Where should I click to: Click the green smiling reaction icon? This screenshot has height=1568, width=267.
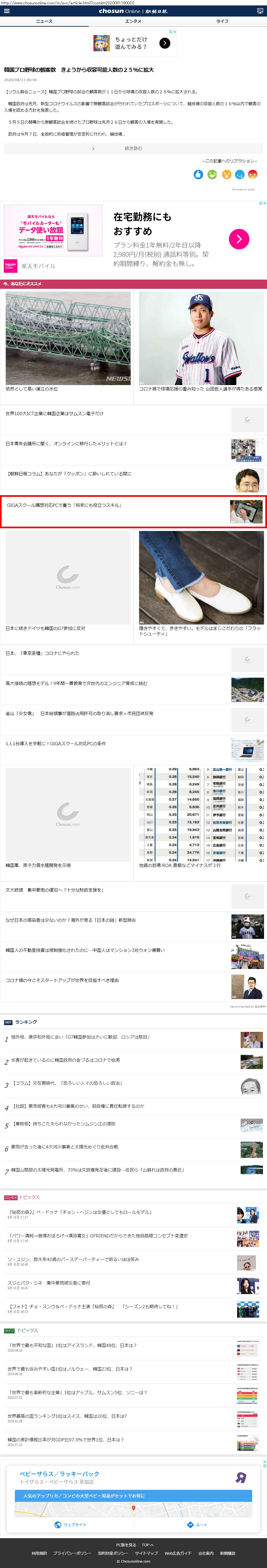coord(212,175)
